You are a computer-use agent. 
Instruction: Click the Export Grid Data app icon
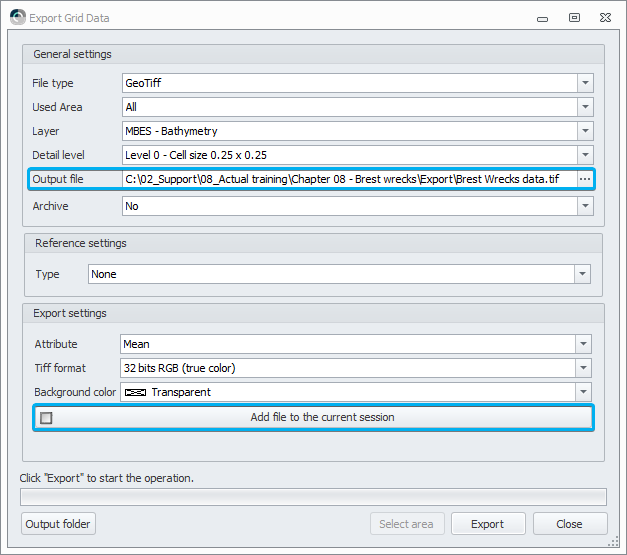click(17, 17)
